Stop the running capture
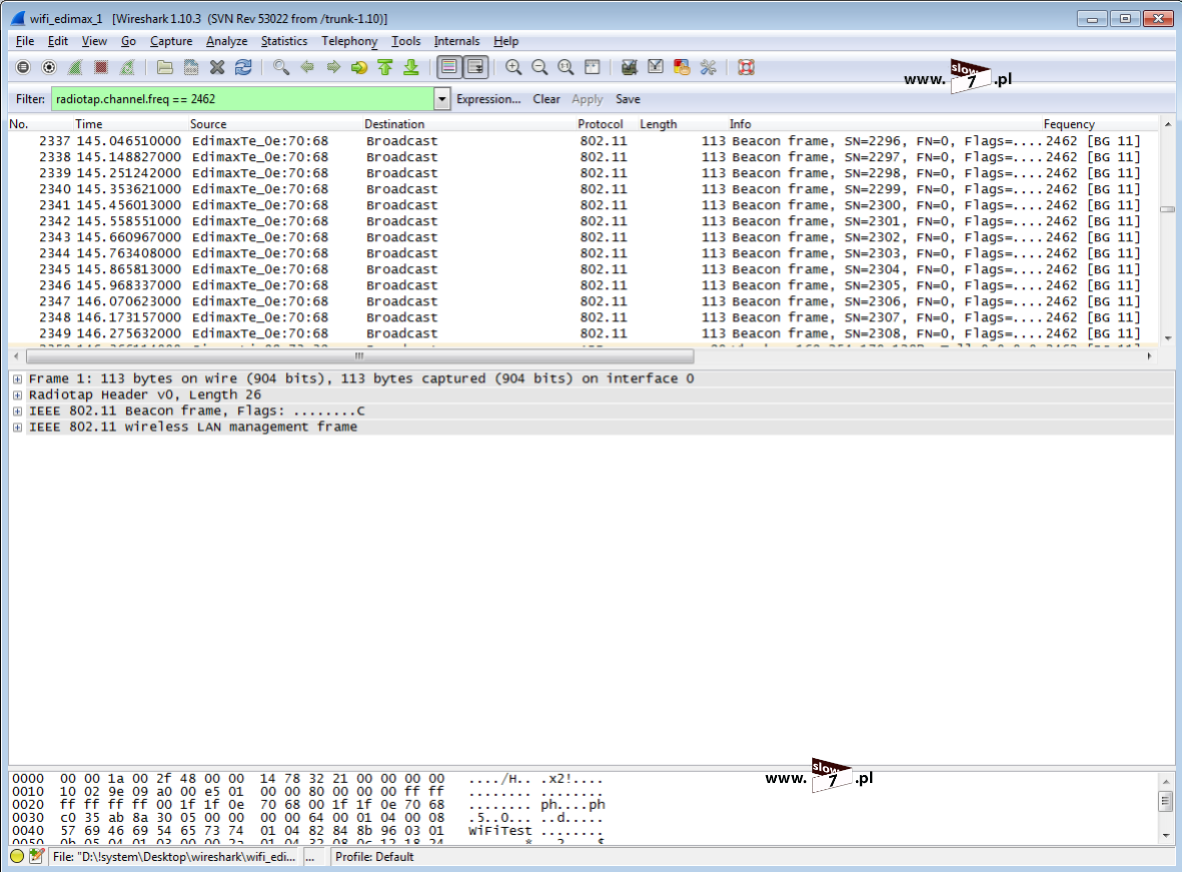 100,68
